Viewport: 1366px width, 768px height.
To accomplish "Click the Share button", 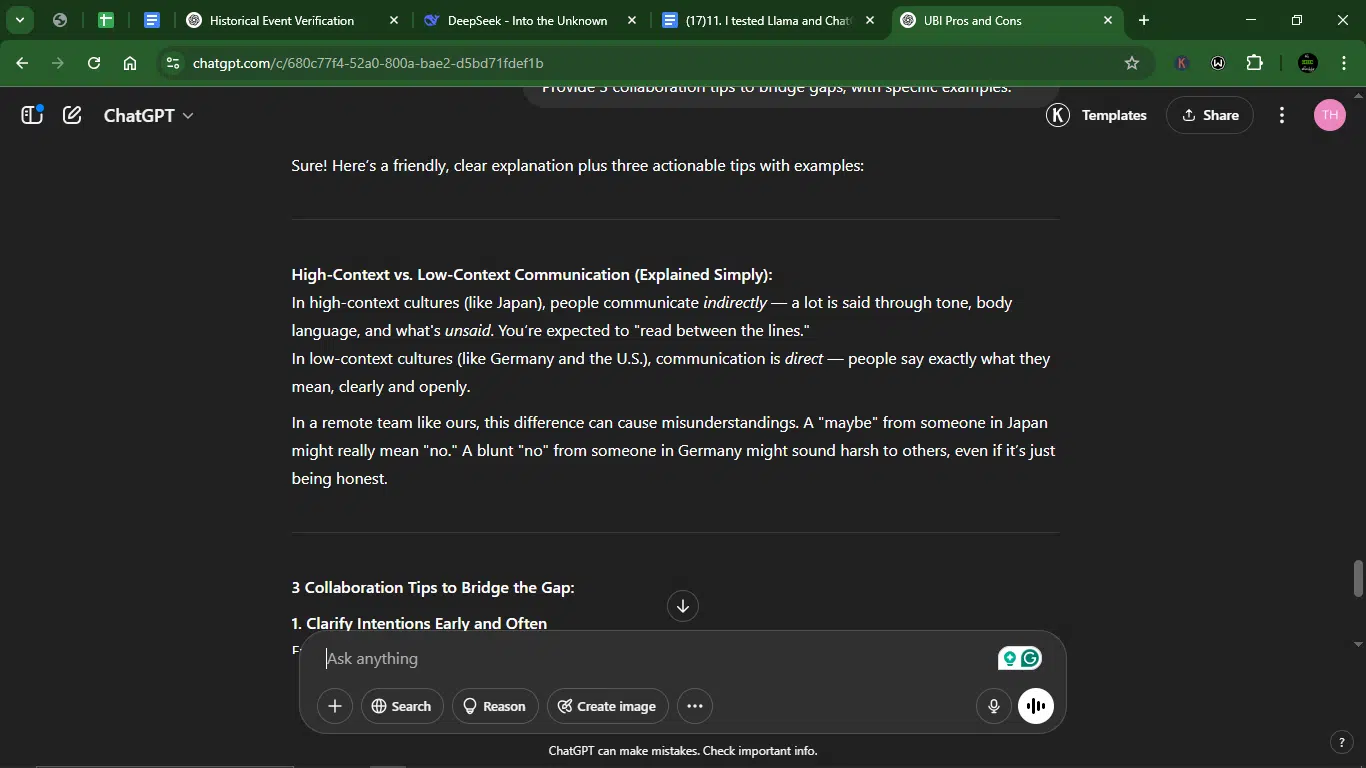I will pyautogui.click(x=1210, y=115).
